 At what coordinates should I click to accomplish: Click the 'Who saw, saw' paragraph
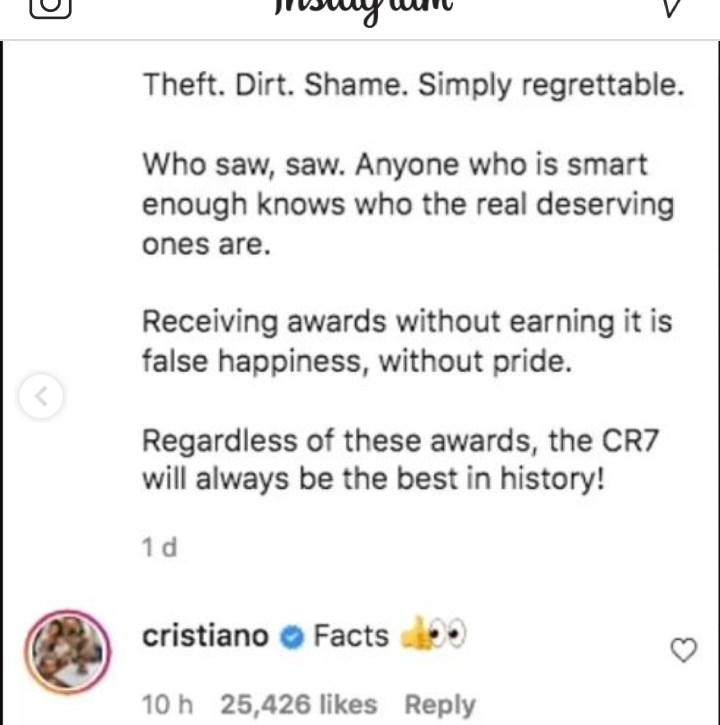click(408, 204)
